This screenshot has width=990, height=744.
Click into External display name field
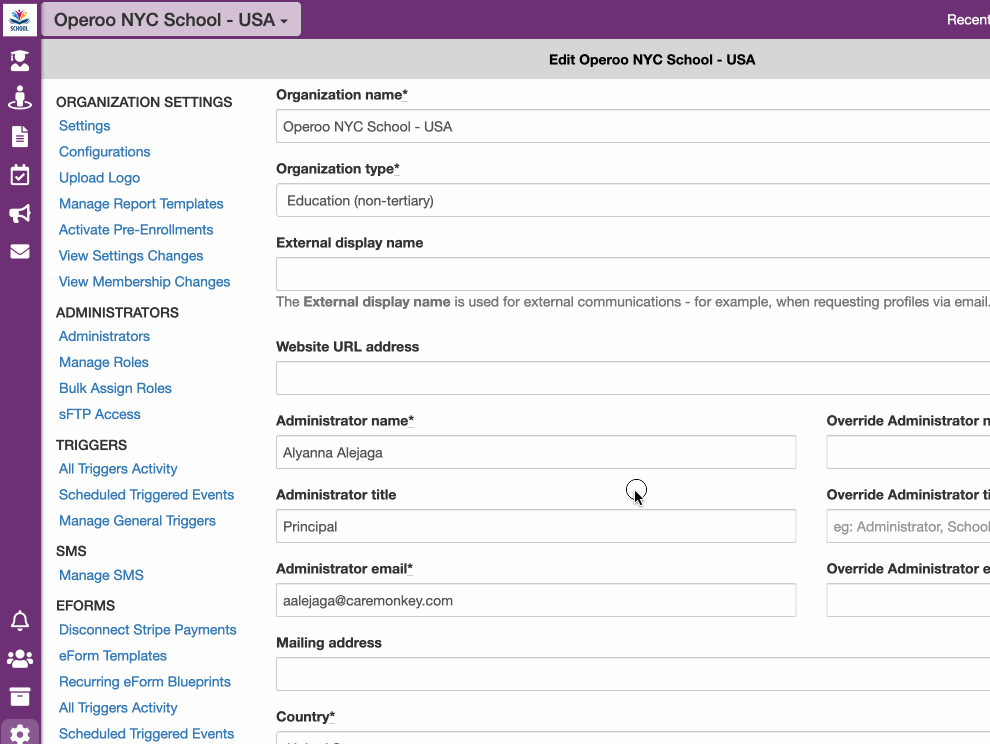(x=633, y=274)
